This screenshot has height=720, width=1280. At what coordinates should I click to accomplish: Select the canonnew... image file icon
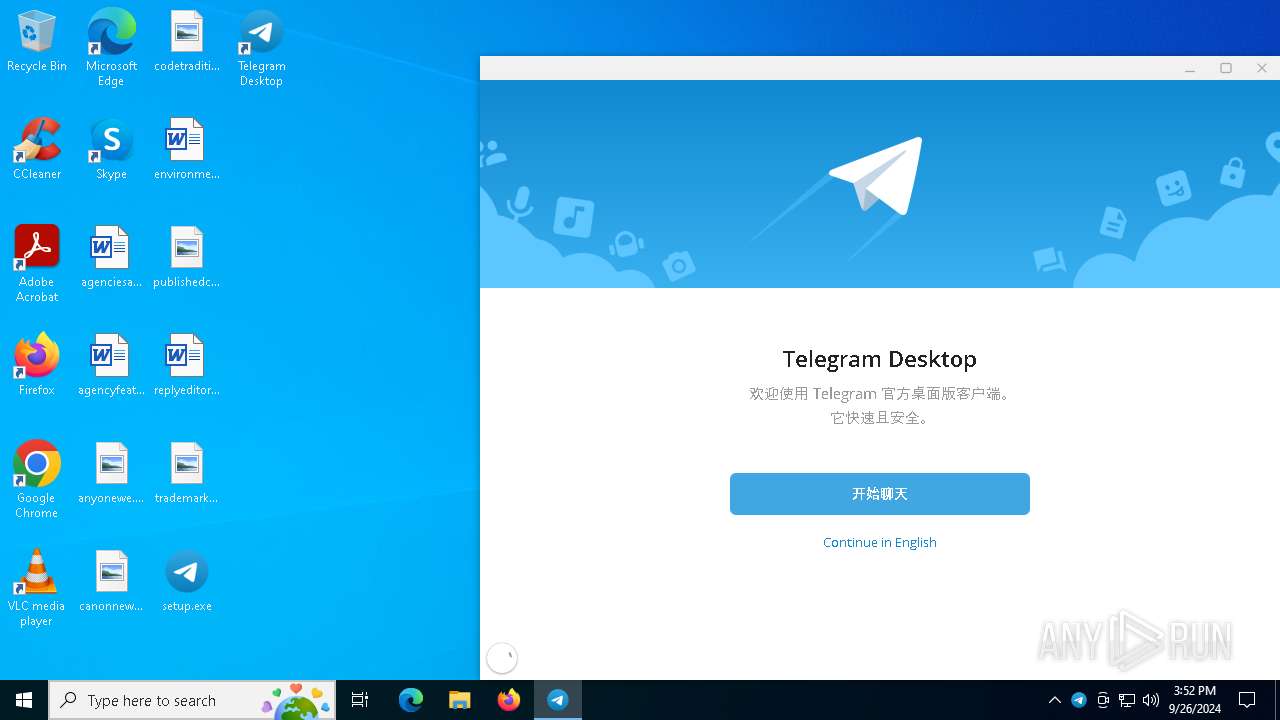click(111, 582)
